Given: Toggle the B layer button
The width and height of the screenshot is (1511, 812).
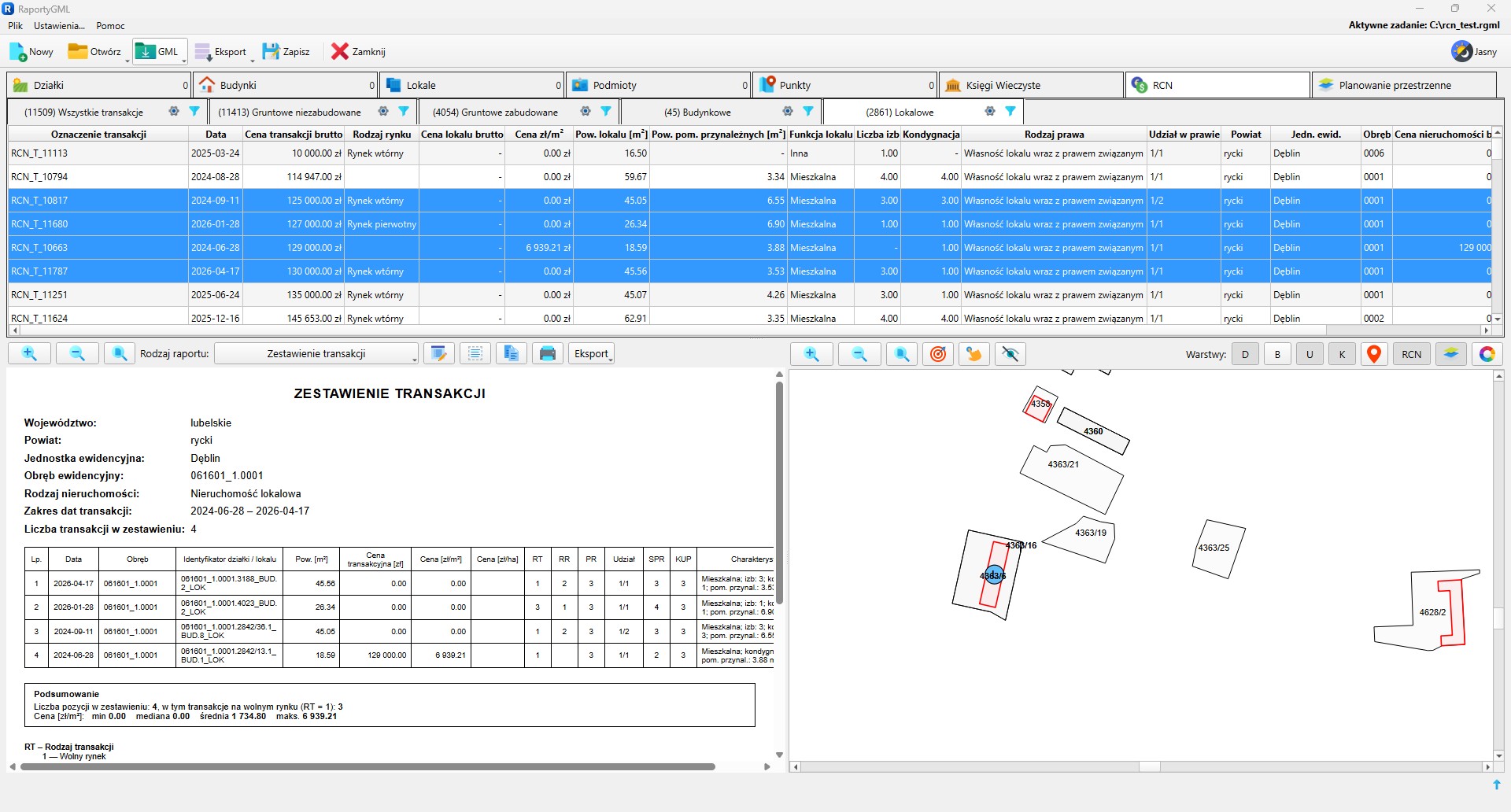Looking at the screenshot, I should 1277,354.
